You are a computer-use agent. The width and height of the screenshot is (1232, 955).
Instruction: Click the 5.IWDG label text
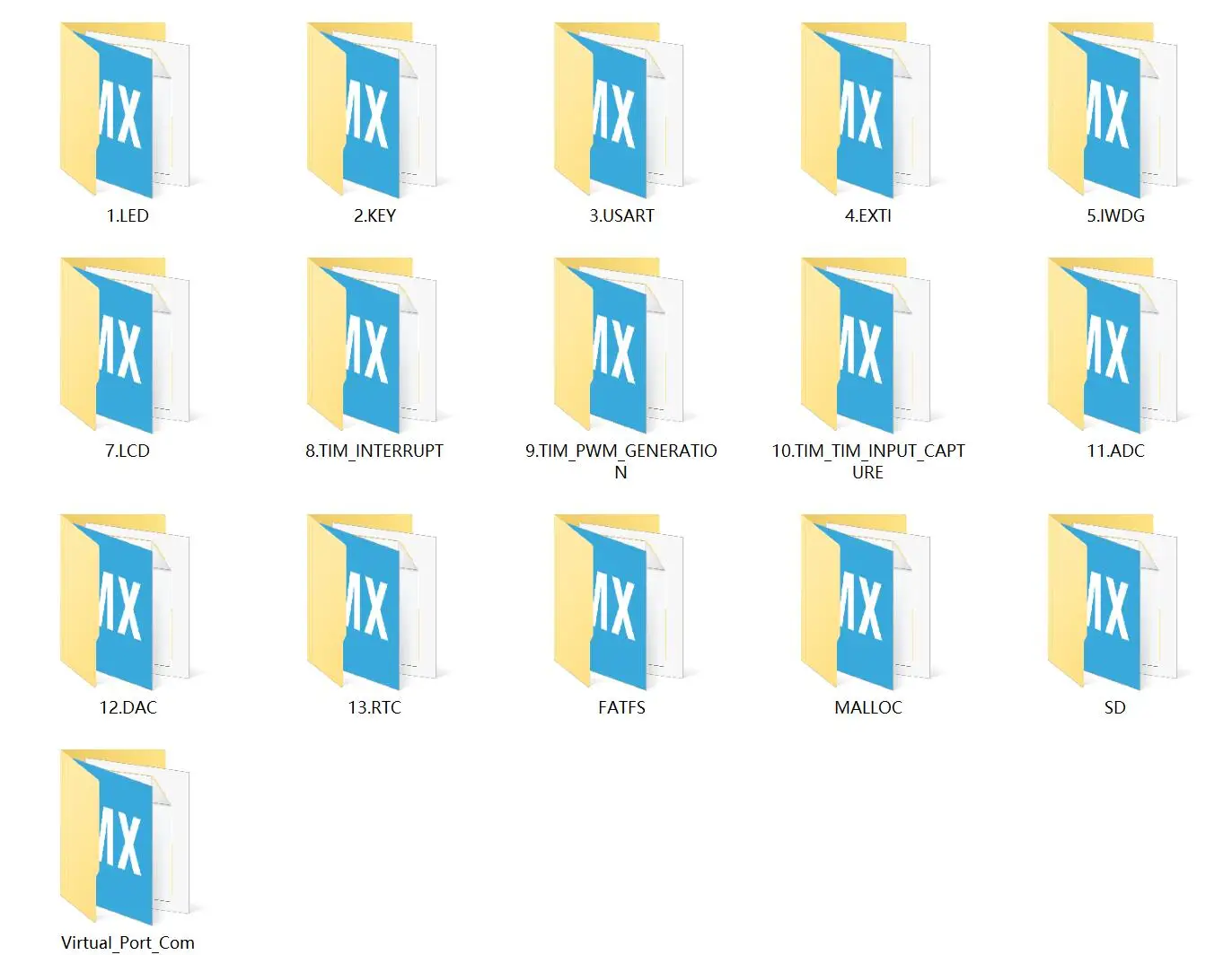[x=1115, y=215]
